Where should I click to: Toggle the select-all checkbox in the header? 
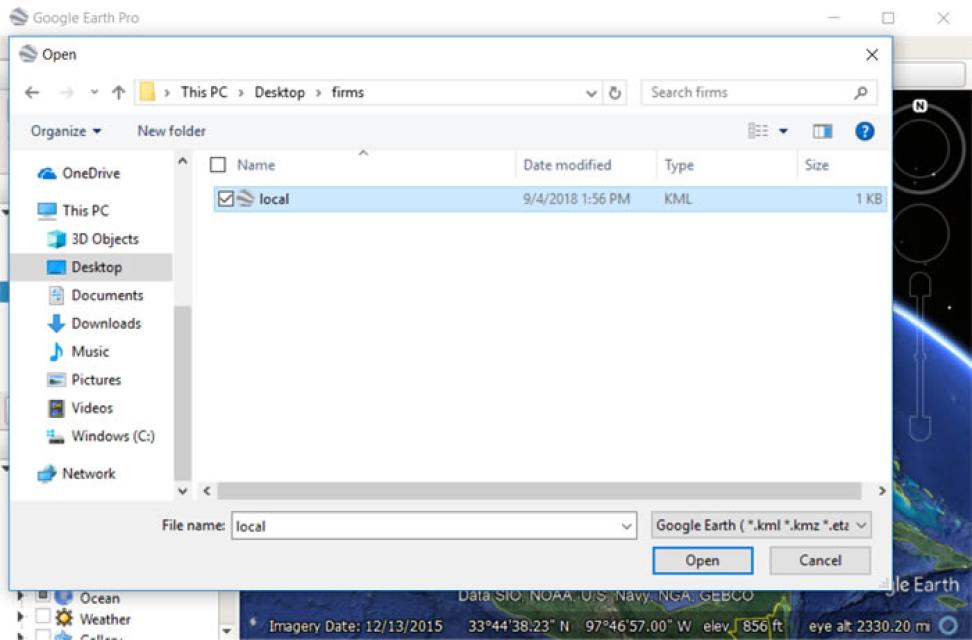218,164
